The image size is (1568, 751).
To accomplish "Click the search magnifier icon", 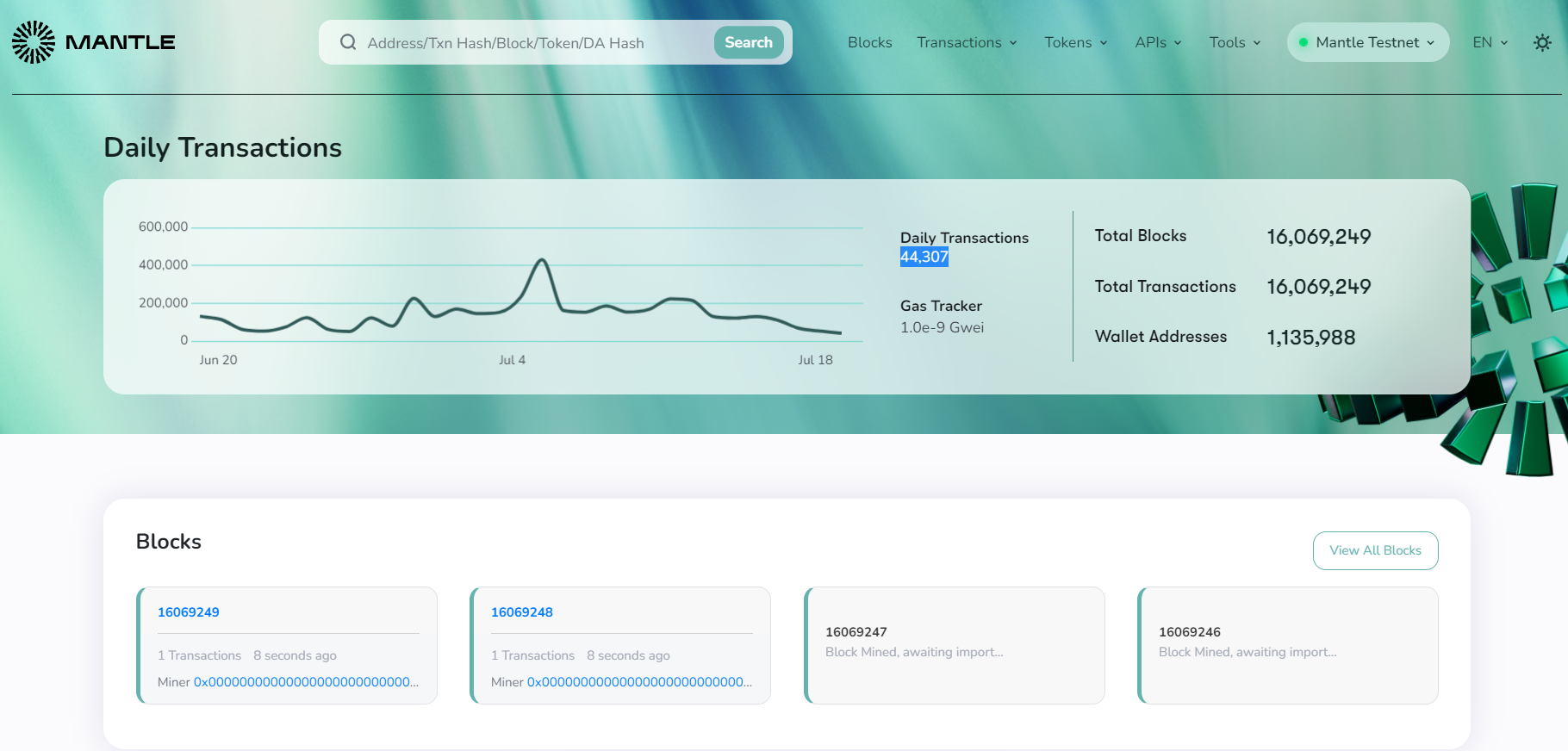I will (x=348, y=42).
